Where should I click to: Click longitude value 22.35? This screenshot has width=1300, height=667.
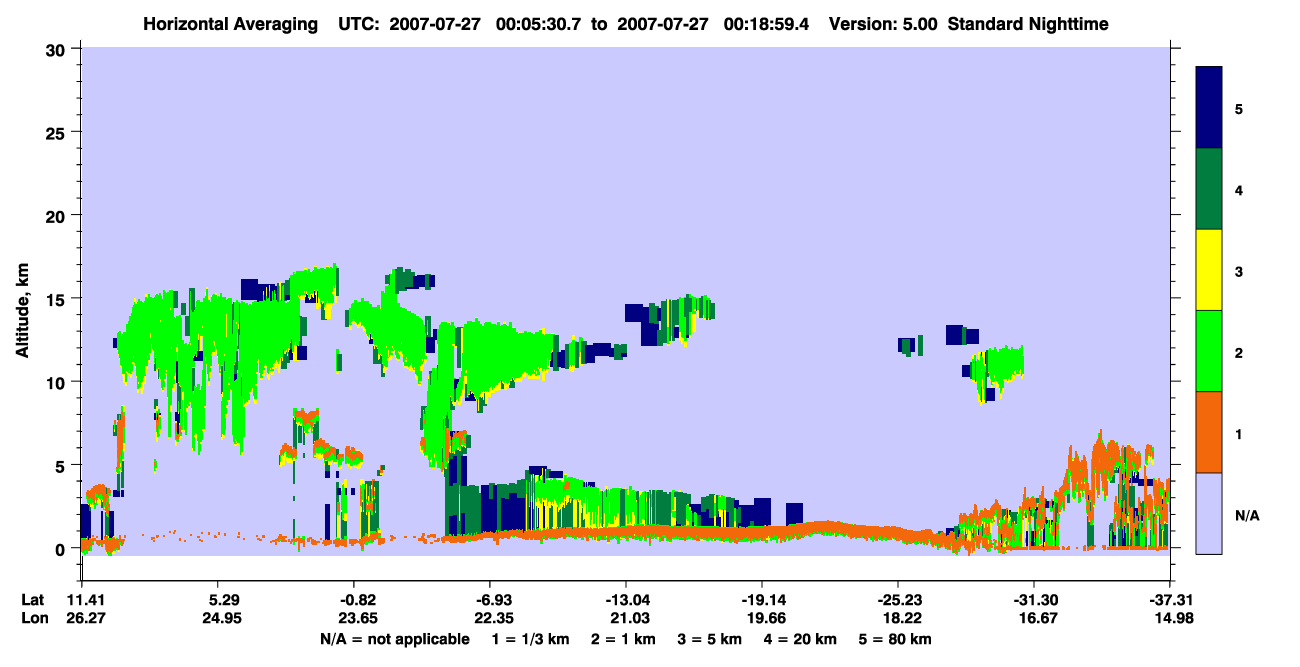point(495,619)
